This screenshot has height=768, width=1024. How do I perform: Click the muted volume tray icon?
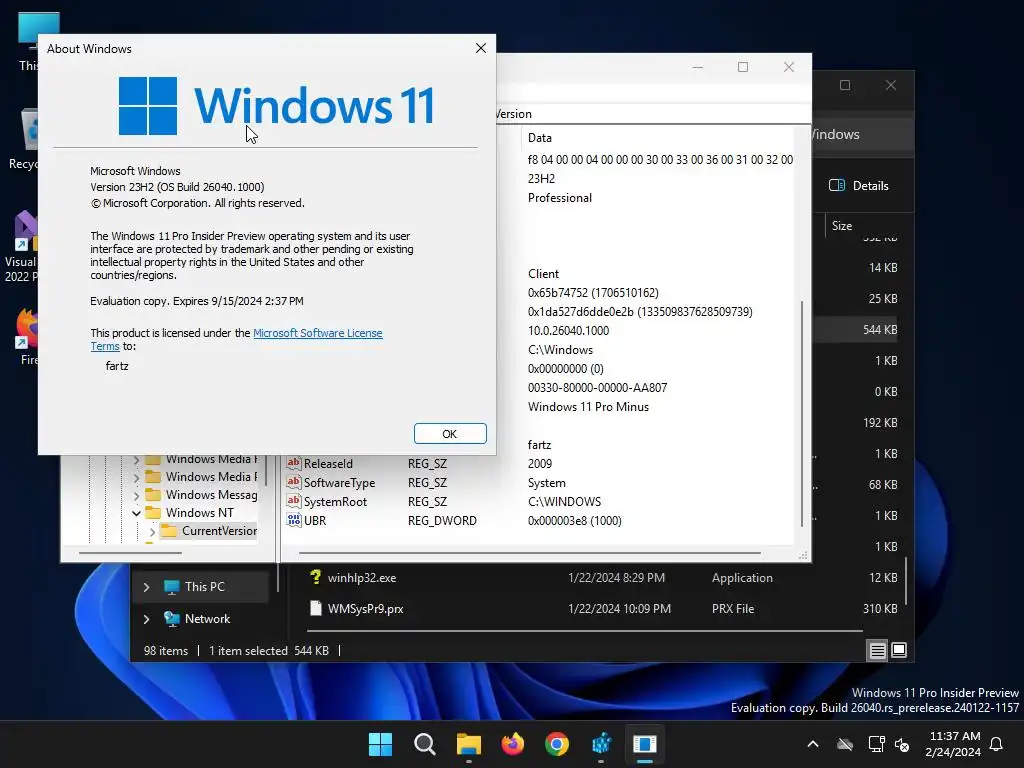(x=902, y=744)
